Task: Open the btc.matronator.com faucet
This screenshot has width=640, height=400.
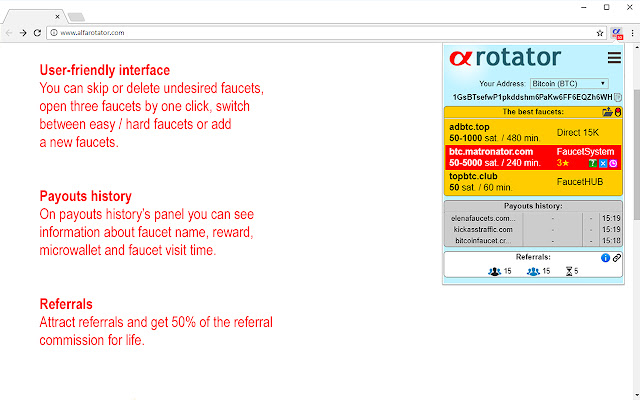Action: point(533,157)
